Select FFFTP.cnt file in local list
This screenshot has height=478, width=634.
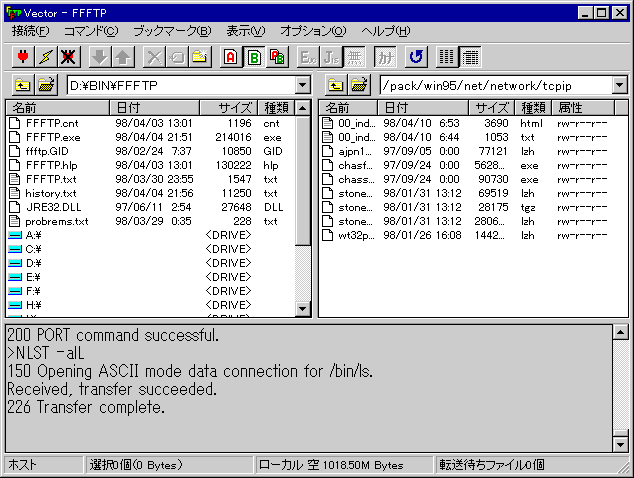(52, 123)
